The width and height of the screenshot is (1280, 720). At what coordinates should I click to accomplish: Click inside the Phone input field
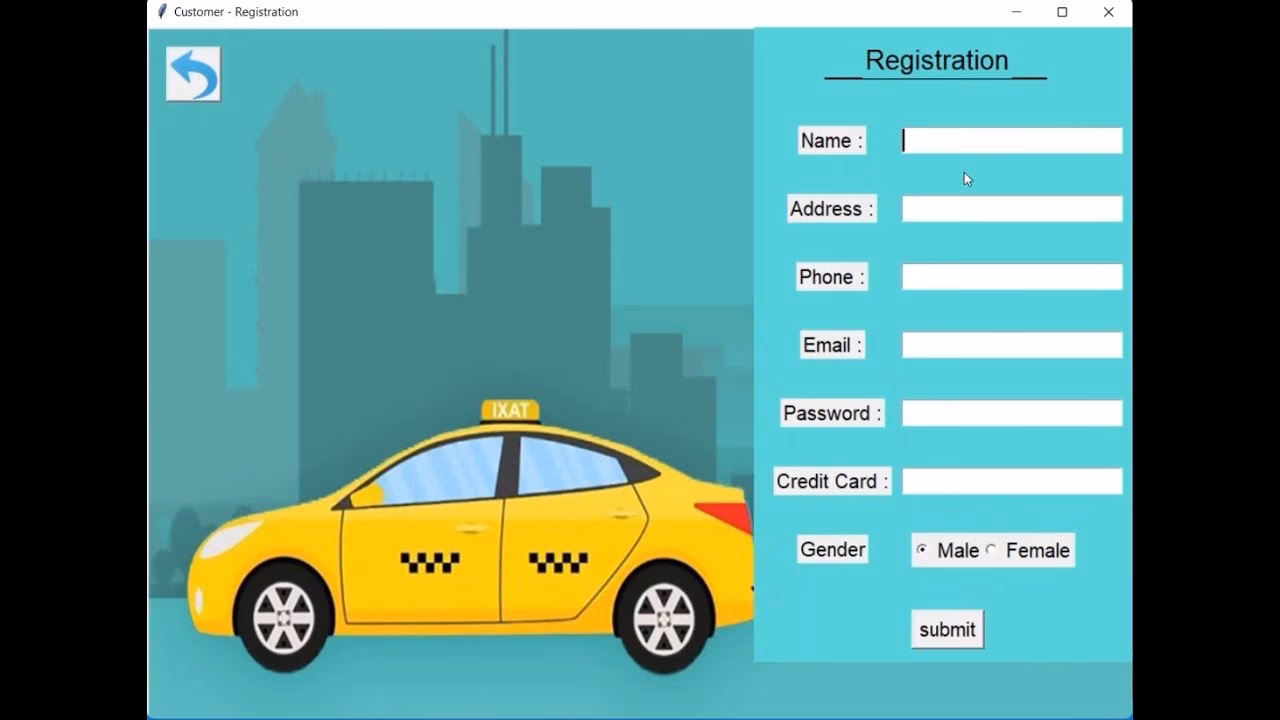[1011, 276]
